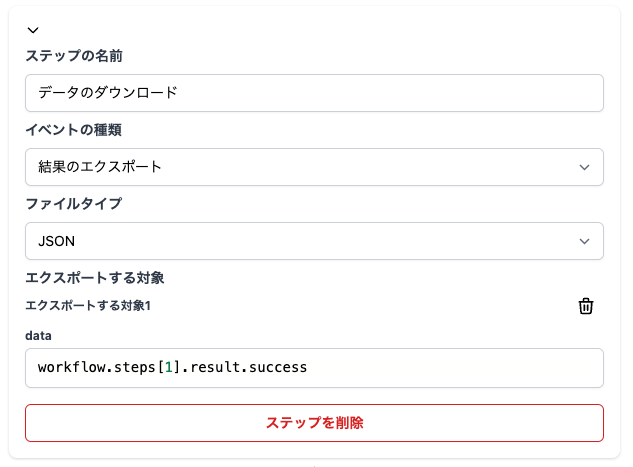Focus the data expression input field
The width and height of the screenshot is (633, 467).
[x=314, y=368]
